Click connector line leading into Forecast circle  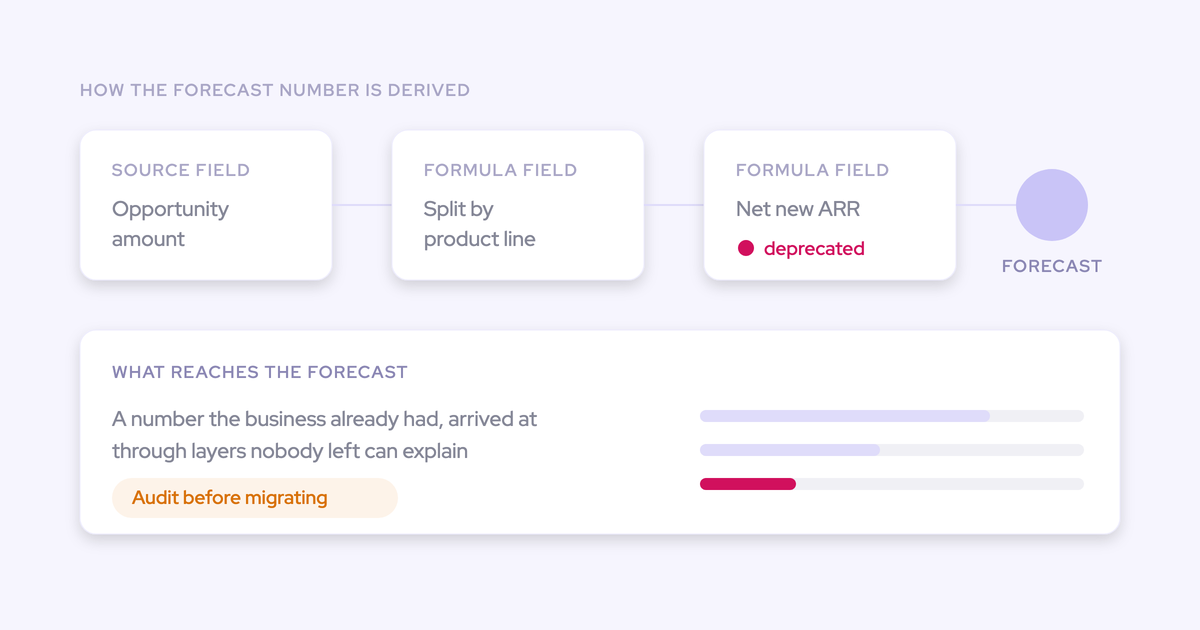986,205
